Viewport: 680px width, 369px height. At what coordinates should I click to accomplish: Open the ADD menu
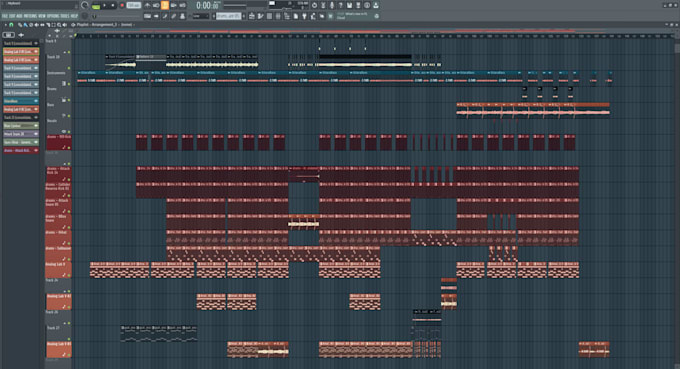coord(19,16)
